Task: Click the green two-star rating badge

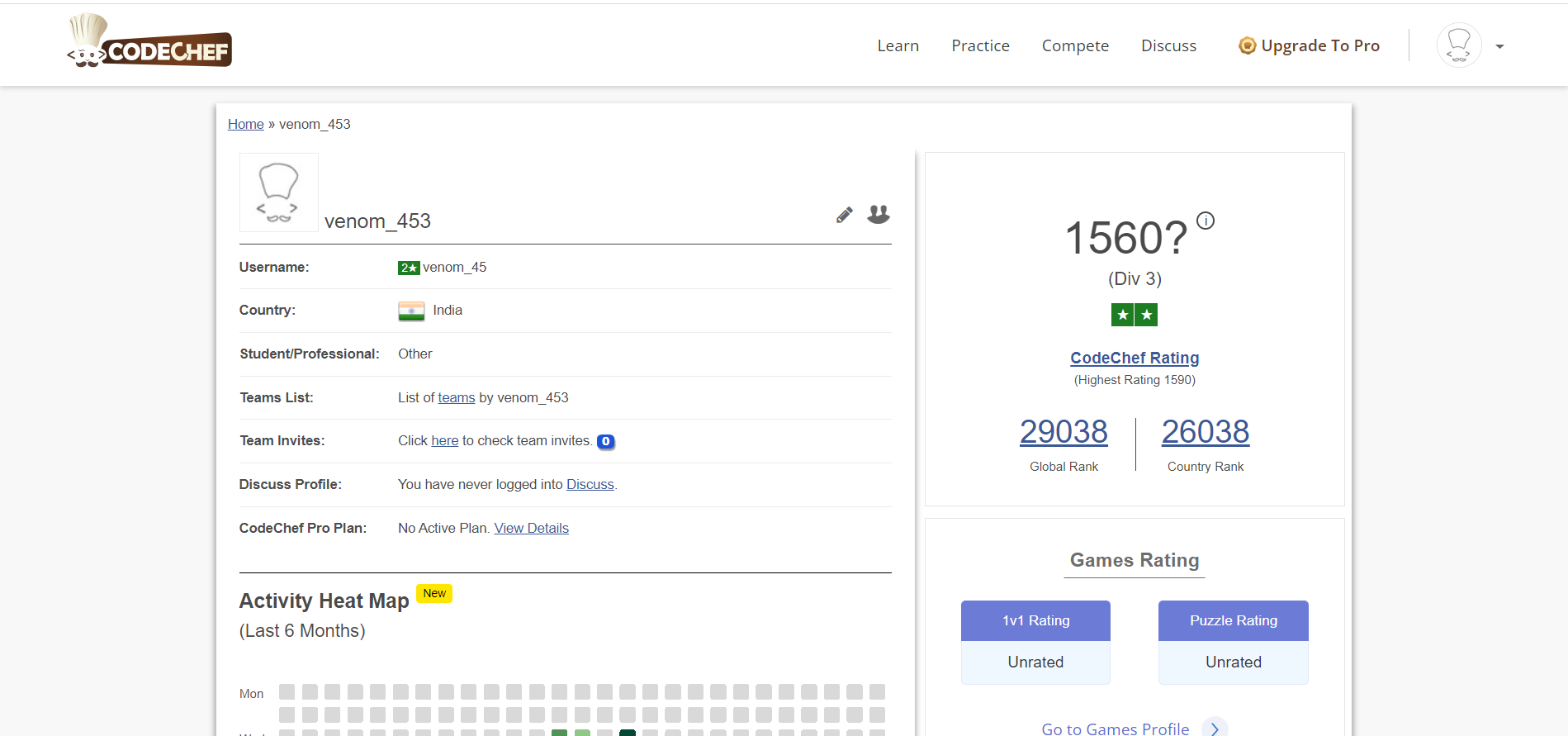Action: coord(1135,315)
